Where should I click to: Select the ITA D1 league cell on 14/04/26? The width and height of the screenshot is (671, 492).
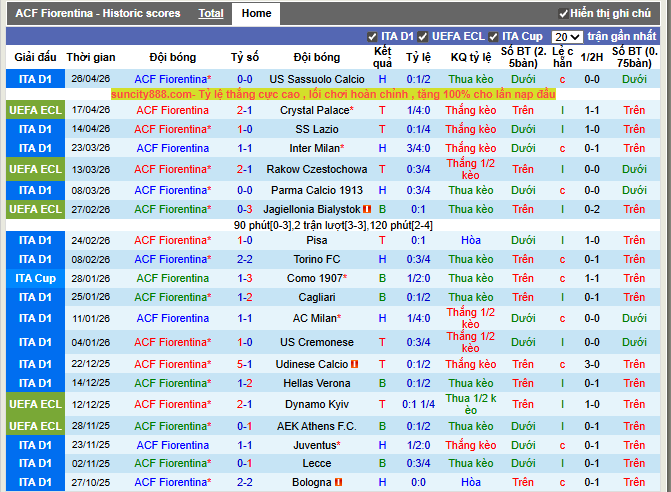click(x=36, y=129)
